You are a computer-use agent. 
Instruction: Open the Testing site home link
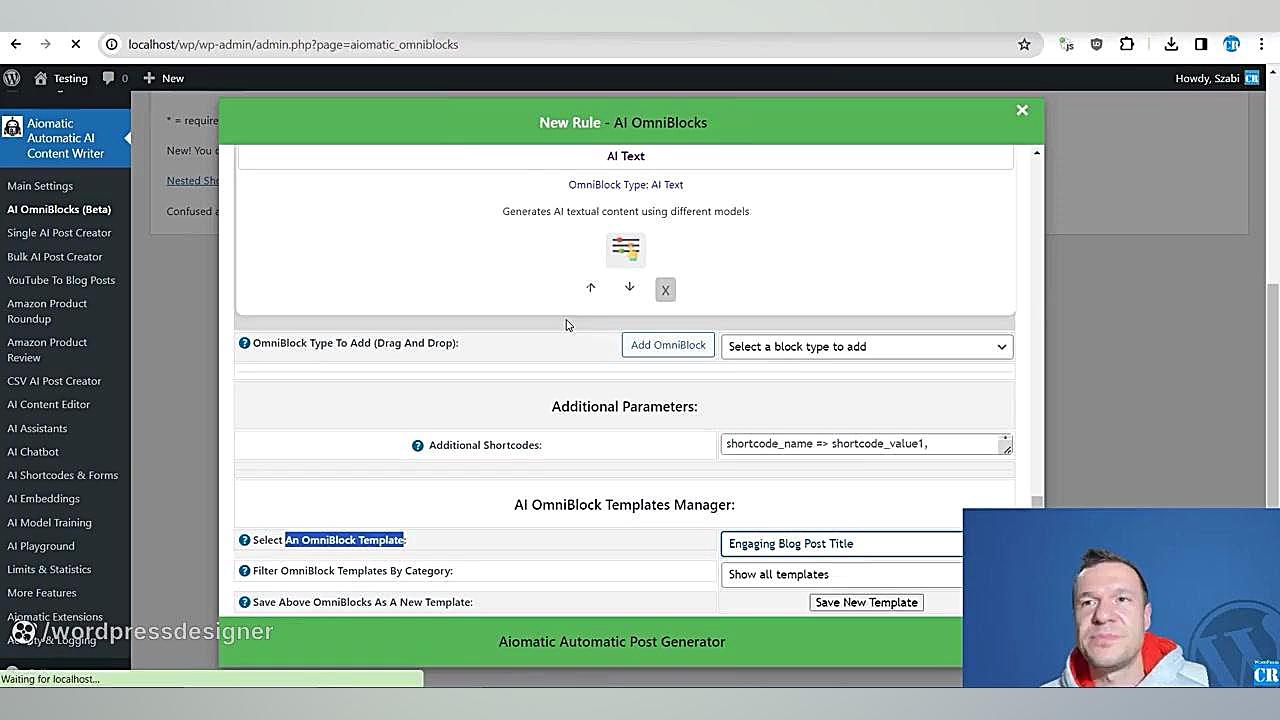point(61,78)
